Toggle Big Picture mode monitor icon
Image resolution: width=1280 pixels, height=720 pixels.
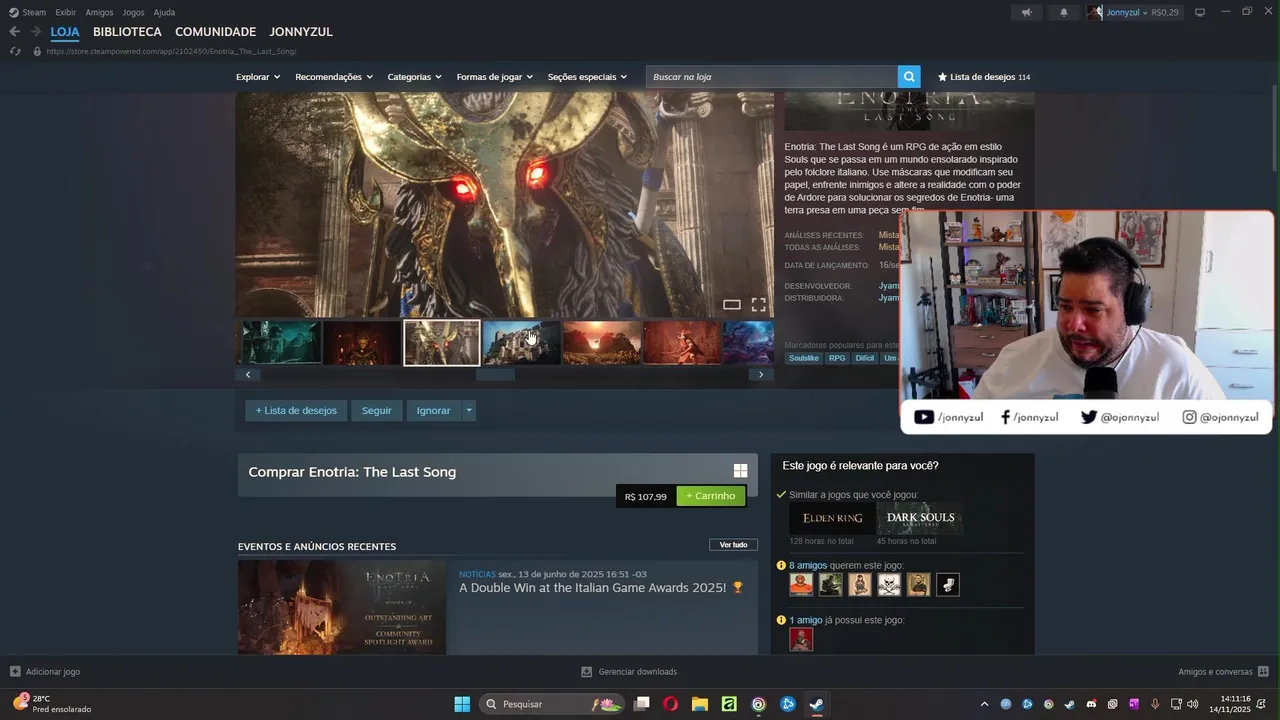point(1200,12)
